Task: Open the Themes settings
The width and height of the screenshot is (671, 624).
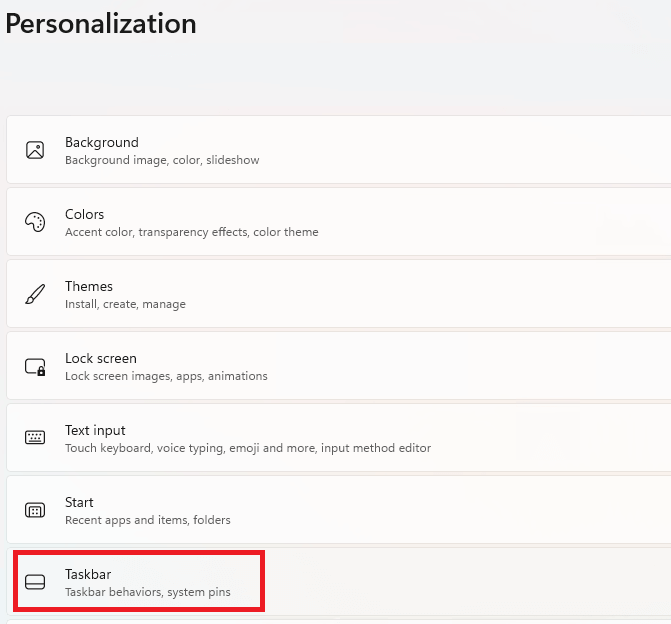Action: (338, 294)
